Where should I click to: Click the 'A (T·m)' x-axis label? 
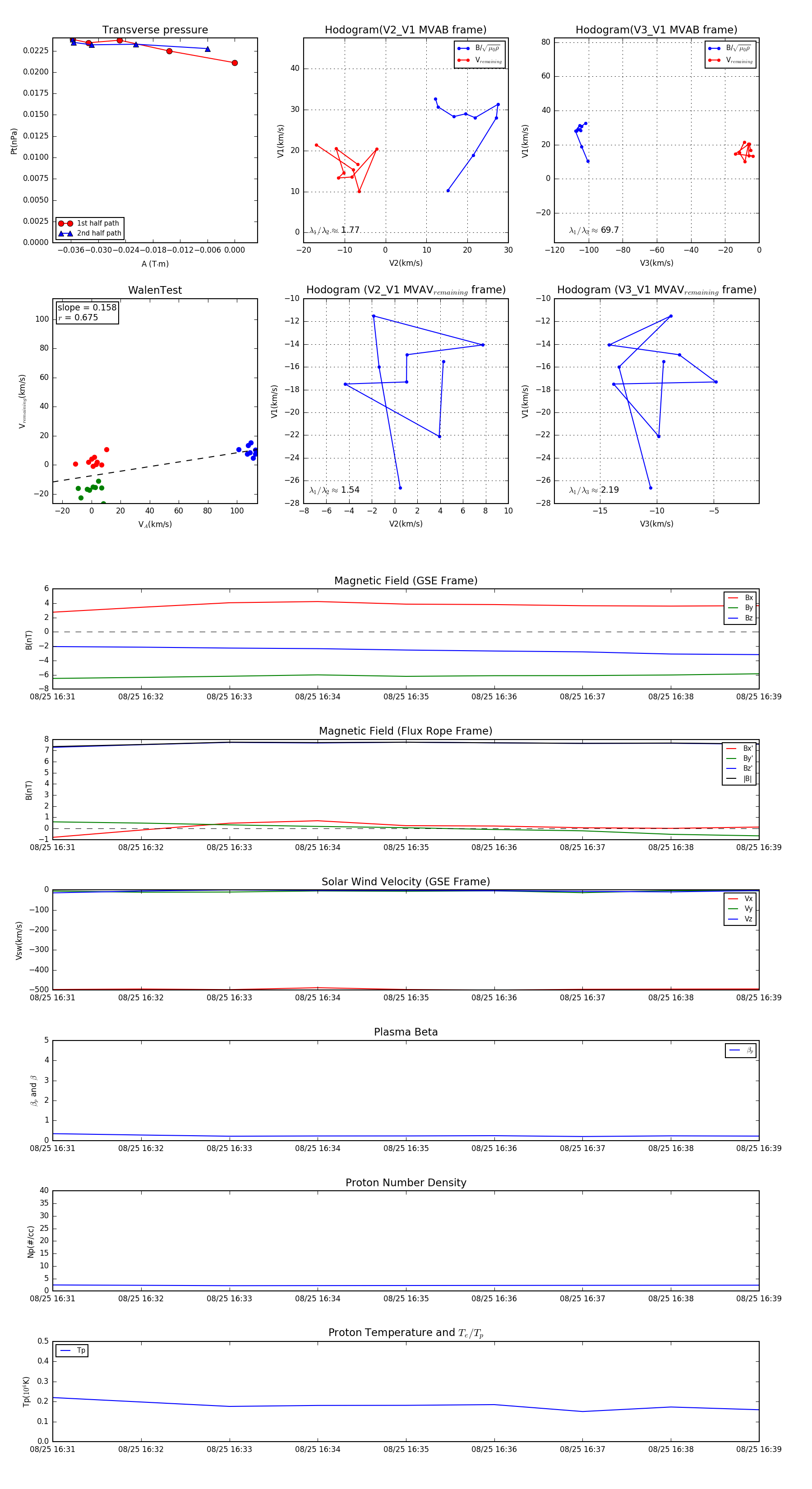pyautogui.click(x=155, y=264)
